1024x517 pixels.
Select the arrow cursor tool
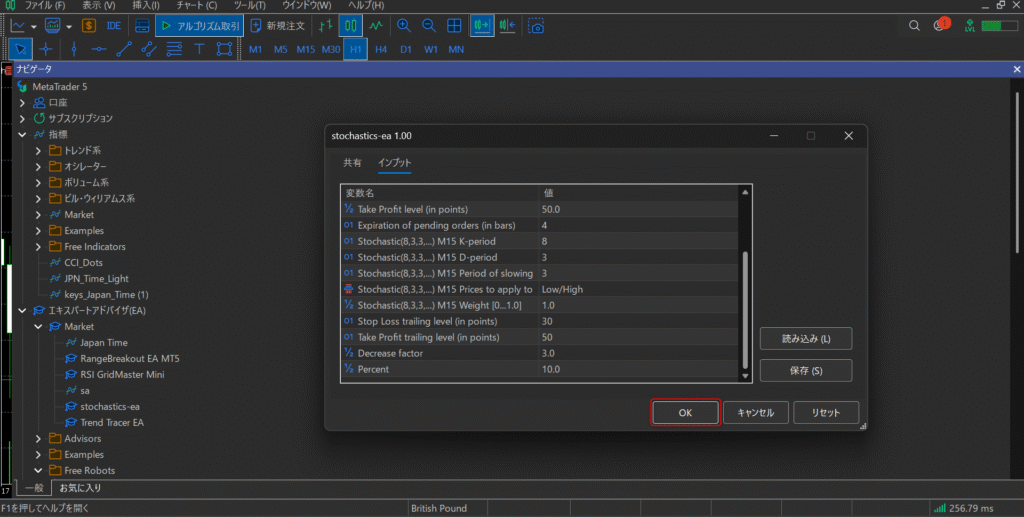(21, 49)
